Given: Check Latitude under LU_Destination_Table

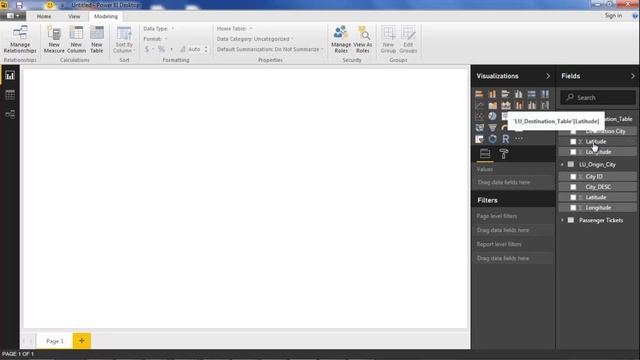Looking at the screenshot, I should [x=573, y=142].
